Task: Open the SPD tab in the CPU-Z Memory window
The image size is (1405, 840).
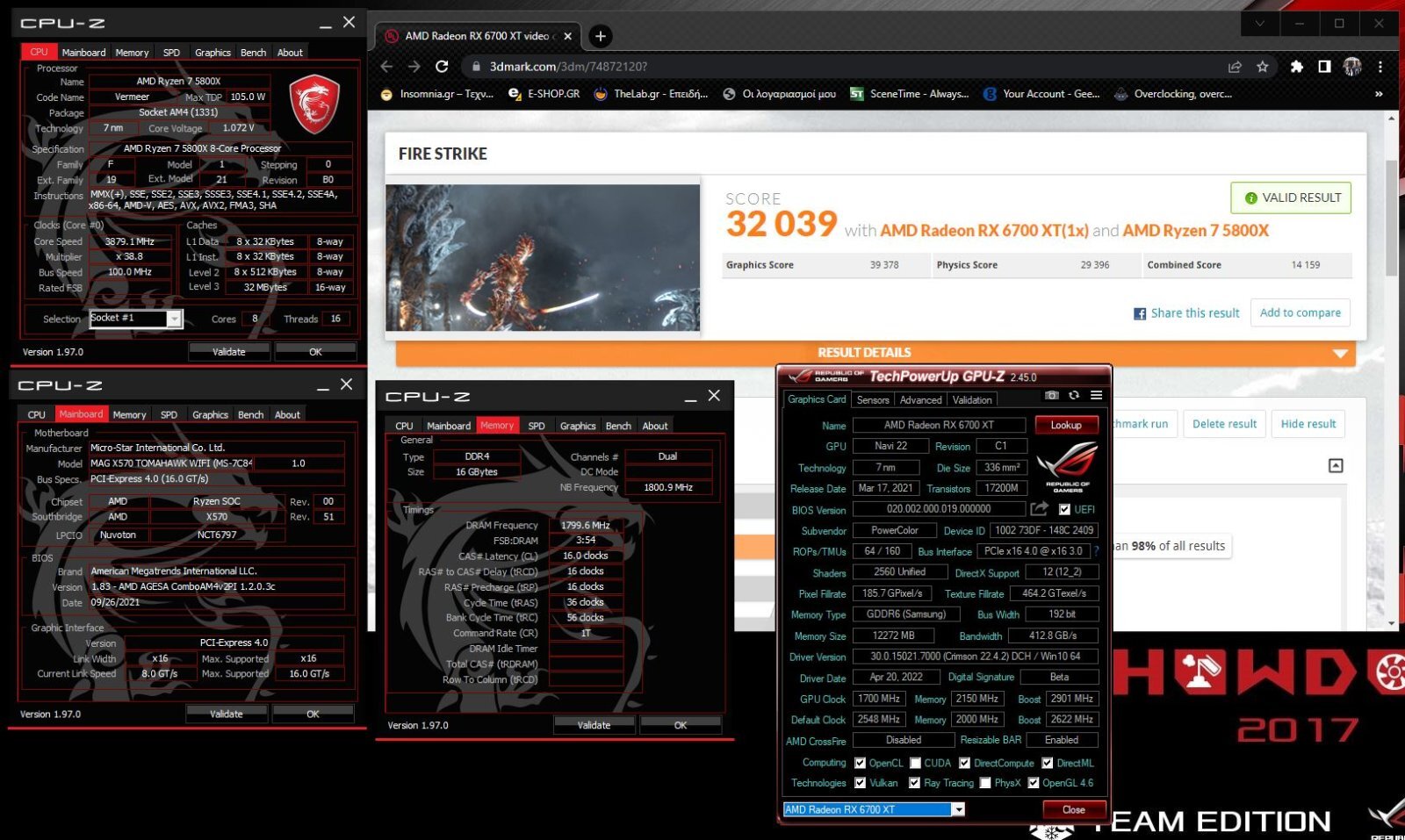Action: click(537, 426)
